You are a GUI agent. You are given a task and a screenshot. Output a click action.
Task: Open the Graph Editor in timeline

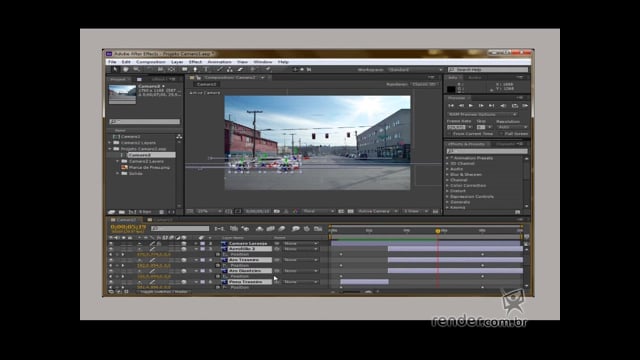pyautogui.click(x=318, y=229)
